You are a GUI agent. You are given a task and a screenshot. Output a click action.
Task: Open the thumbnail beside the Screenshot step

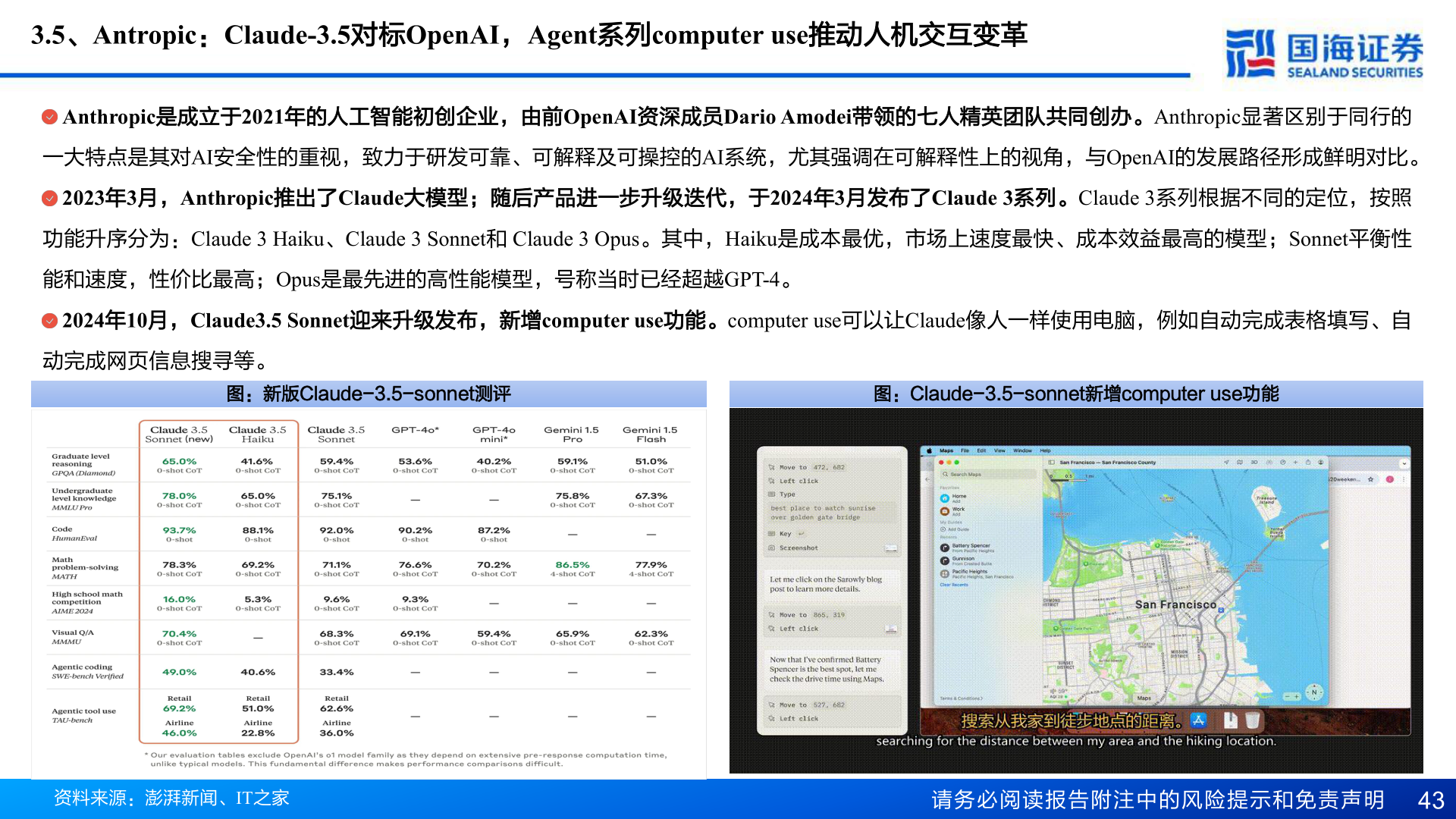click(x=891, y=548)
